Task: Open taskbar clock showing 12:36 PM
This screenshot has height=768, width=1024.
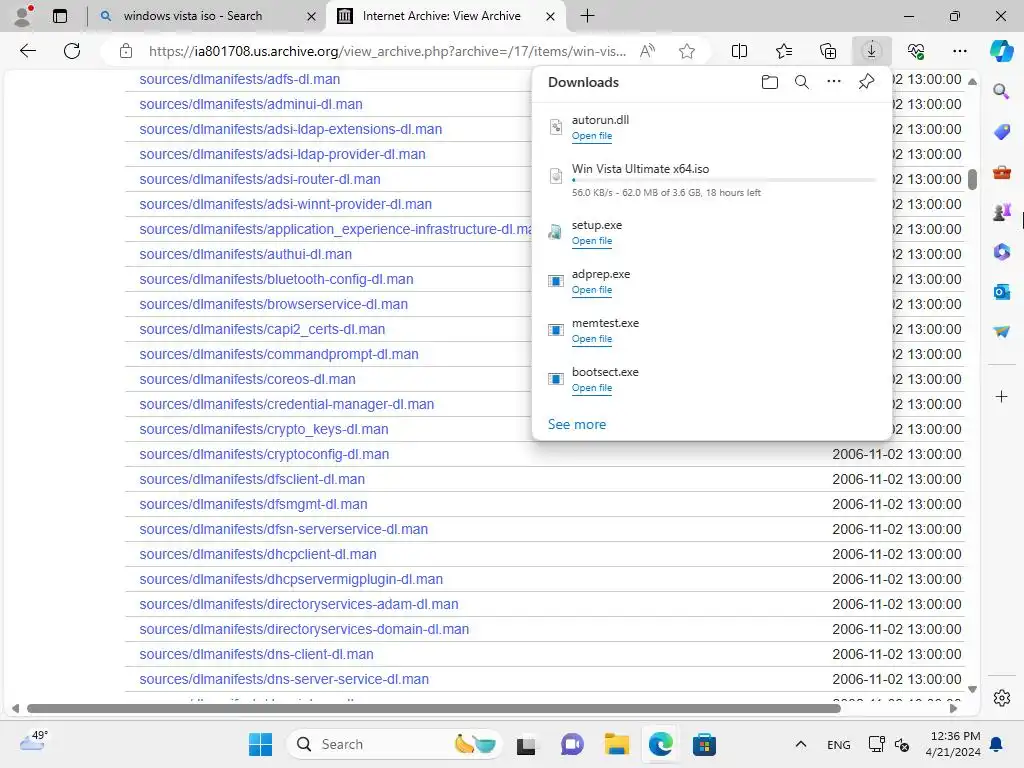Action: pyautogui.click(x=953, y=744)
